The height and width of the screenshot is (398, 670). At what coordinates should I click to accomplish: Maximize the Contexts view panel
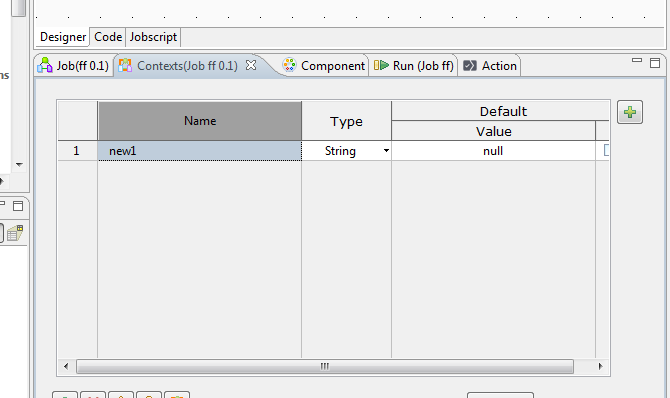coord(655,63)
